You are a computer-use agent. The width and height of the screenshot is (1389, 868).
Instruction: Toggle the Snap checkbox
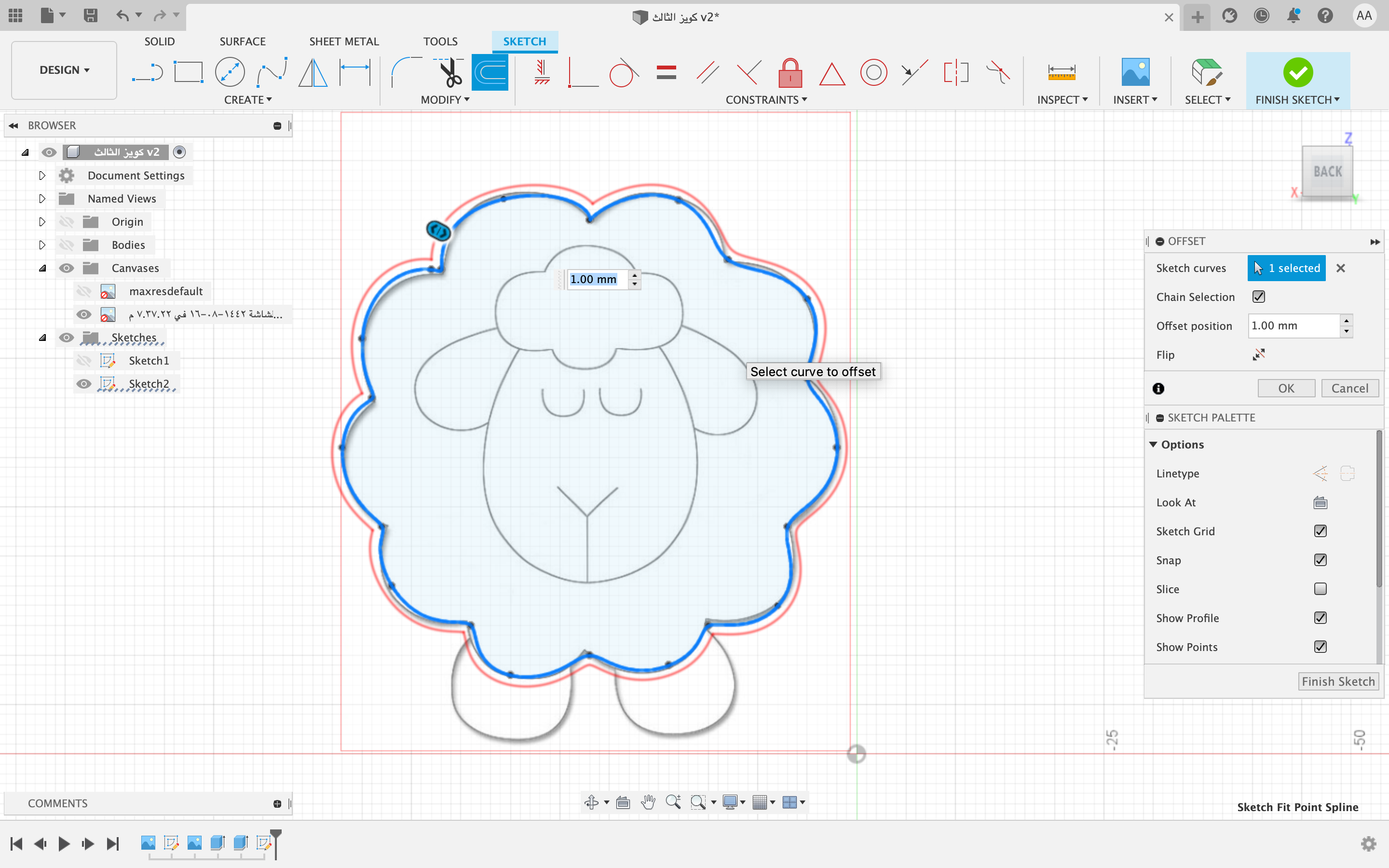tap(1320, 560)
